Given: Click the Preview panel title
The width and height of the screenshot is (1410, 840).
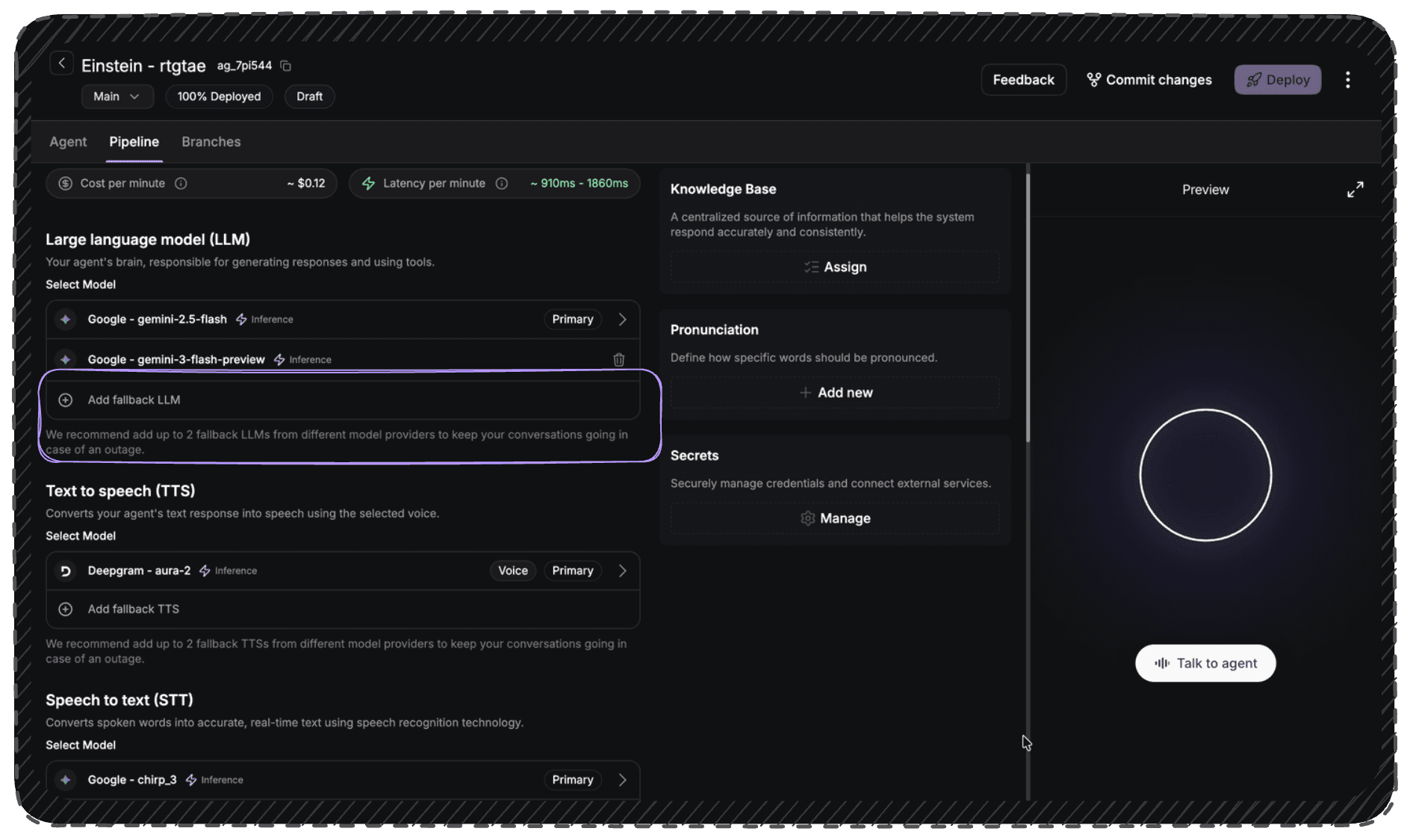Looking at the screenshot, I should [1205, 190].
